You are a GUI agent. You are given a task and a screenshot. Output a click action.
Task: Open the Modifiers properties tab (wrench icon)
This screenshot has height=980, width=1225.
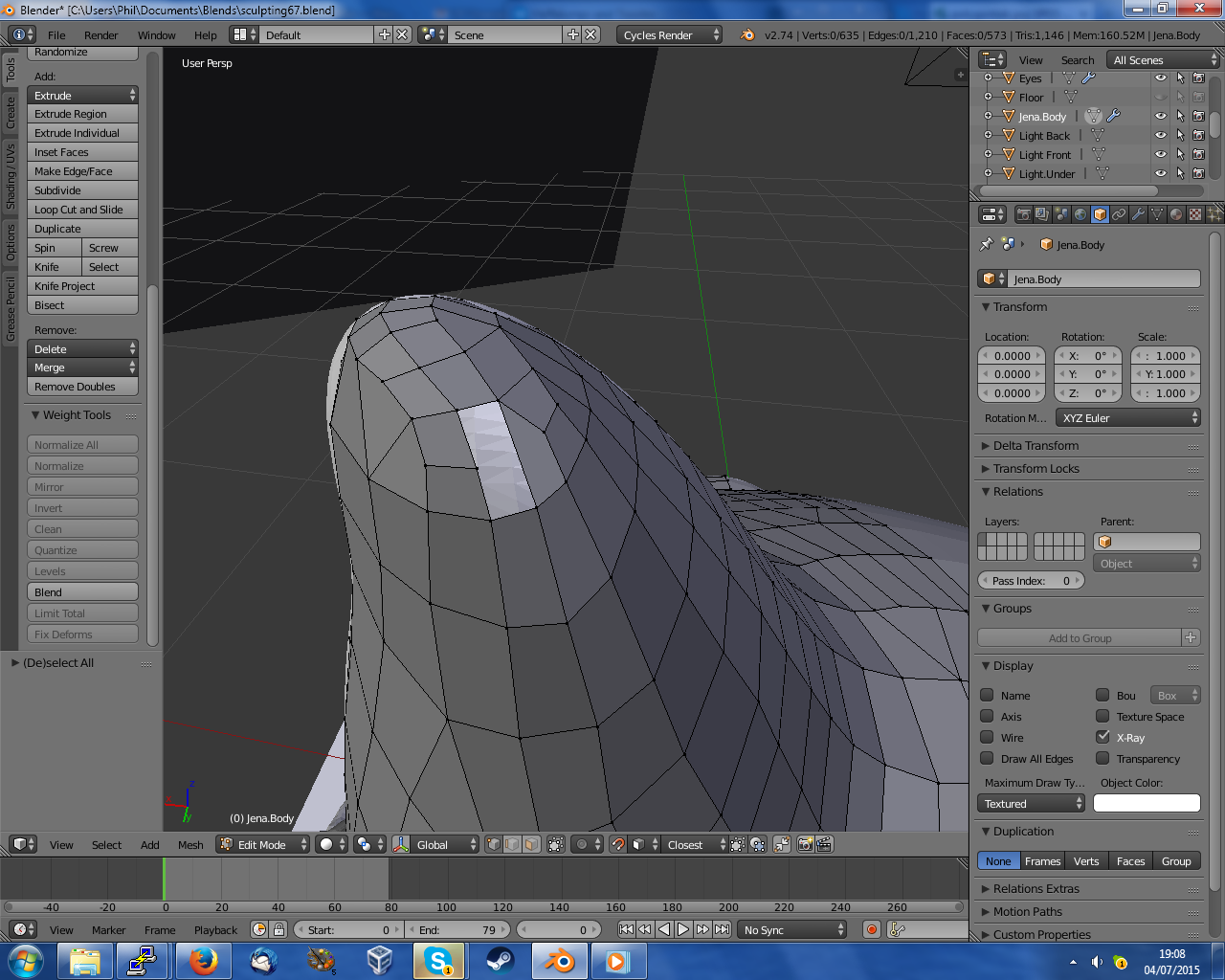[x=1138, y=214]
